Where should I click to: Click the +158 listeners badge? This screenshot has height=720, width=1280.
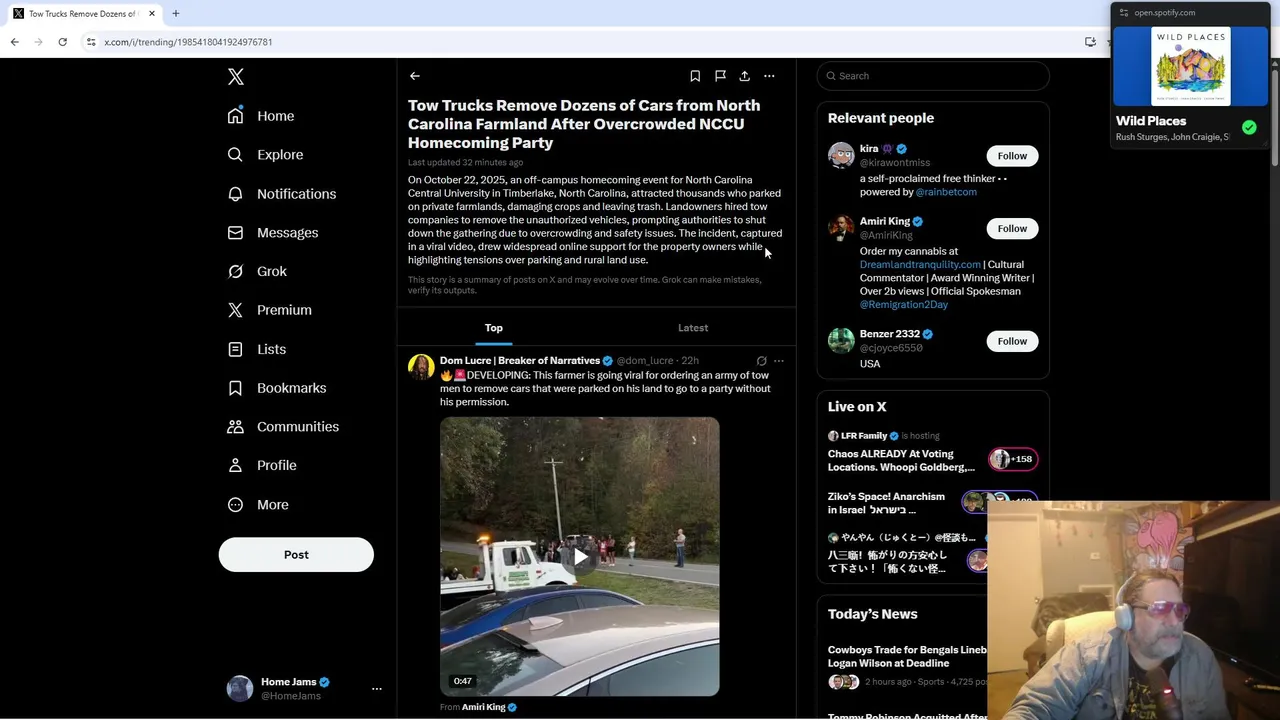tap(1013, 459)
